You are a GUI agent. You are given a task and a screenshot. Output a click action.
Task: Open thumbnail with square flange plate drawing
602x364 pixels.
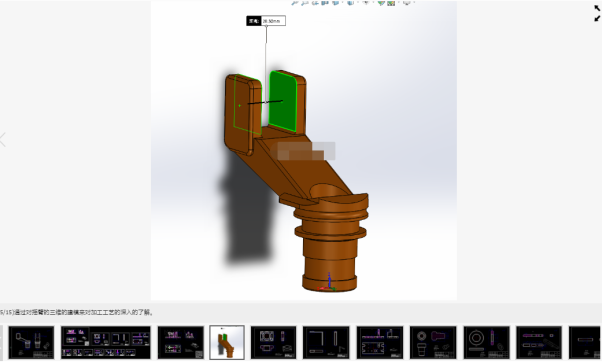pyautogui.click(x=273, y=342)
